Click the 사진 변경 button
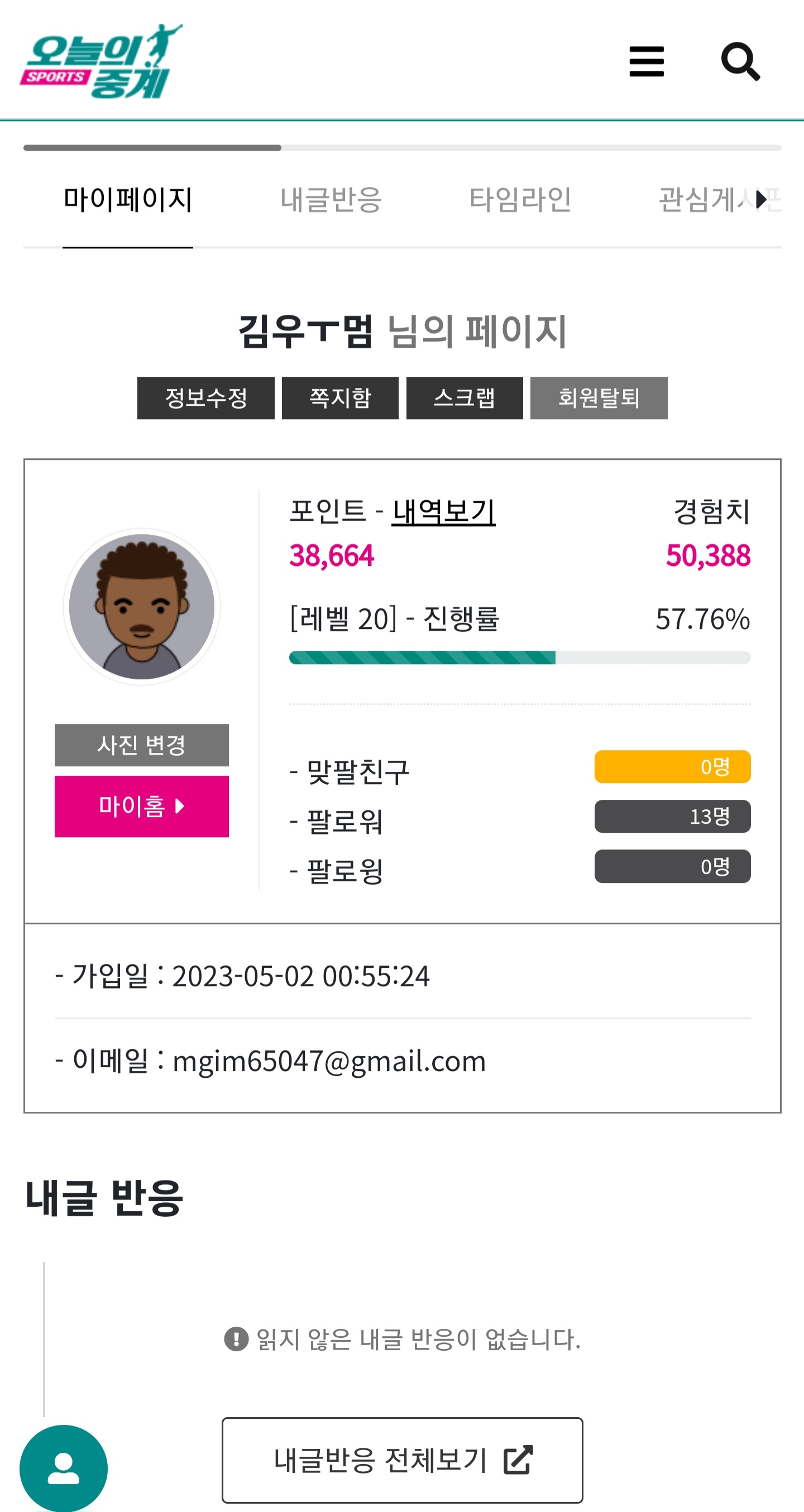 (141, 745)
